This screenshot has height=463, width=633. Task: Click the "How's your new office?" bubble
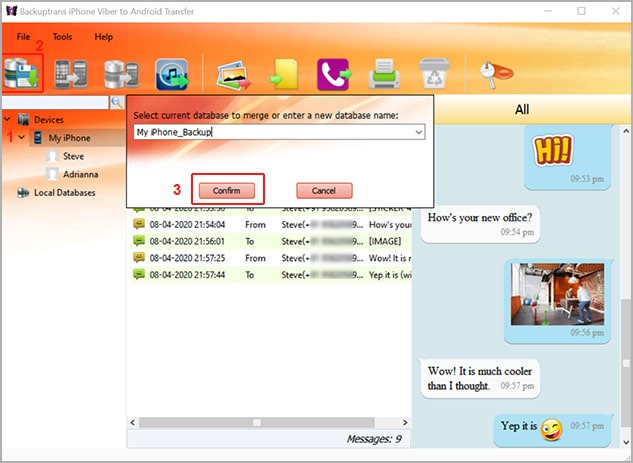tap(480, 224)
